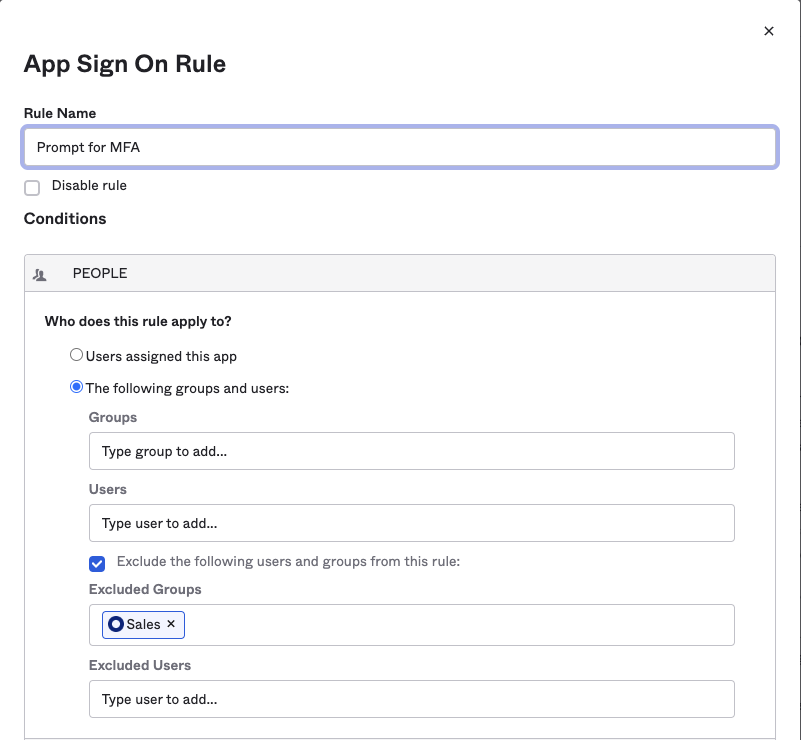Click the App Sign On Rule title
Viewport: 801px width, 740px height.
pos(125,64)
